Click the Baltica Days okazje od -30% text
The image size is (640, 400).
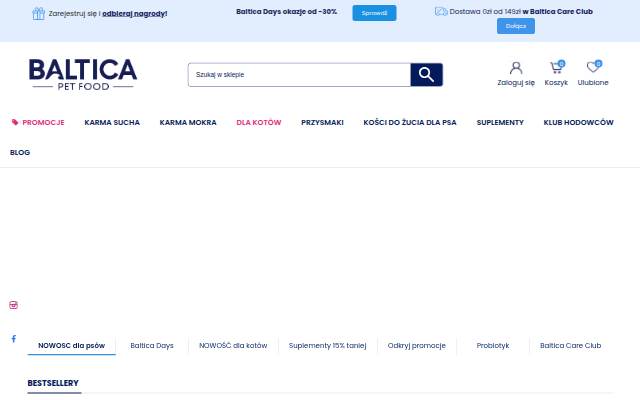coord(287,12)
